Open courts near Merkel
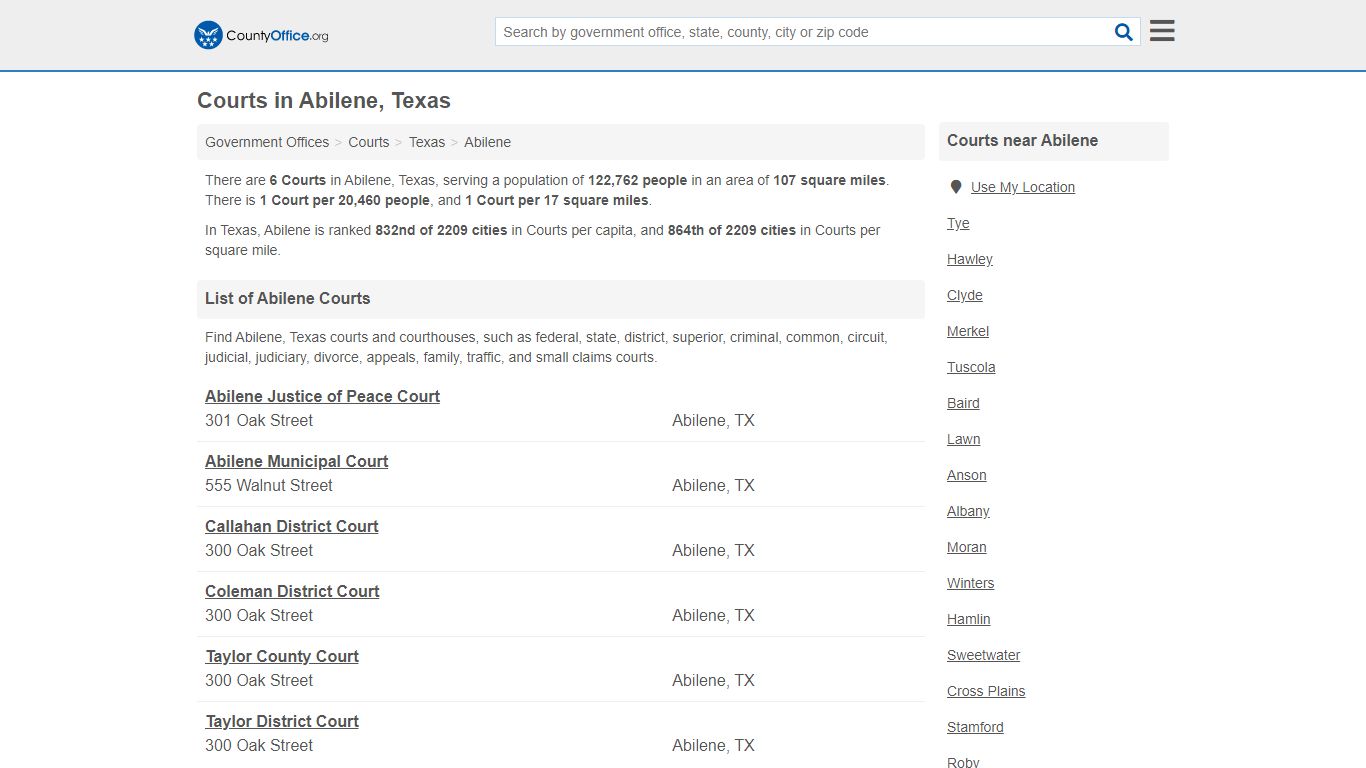 pyautogui.click(x=968, y=331)
